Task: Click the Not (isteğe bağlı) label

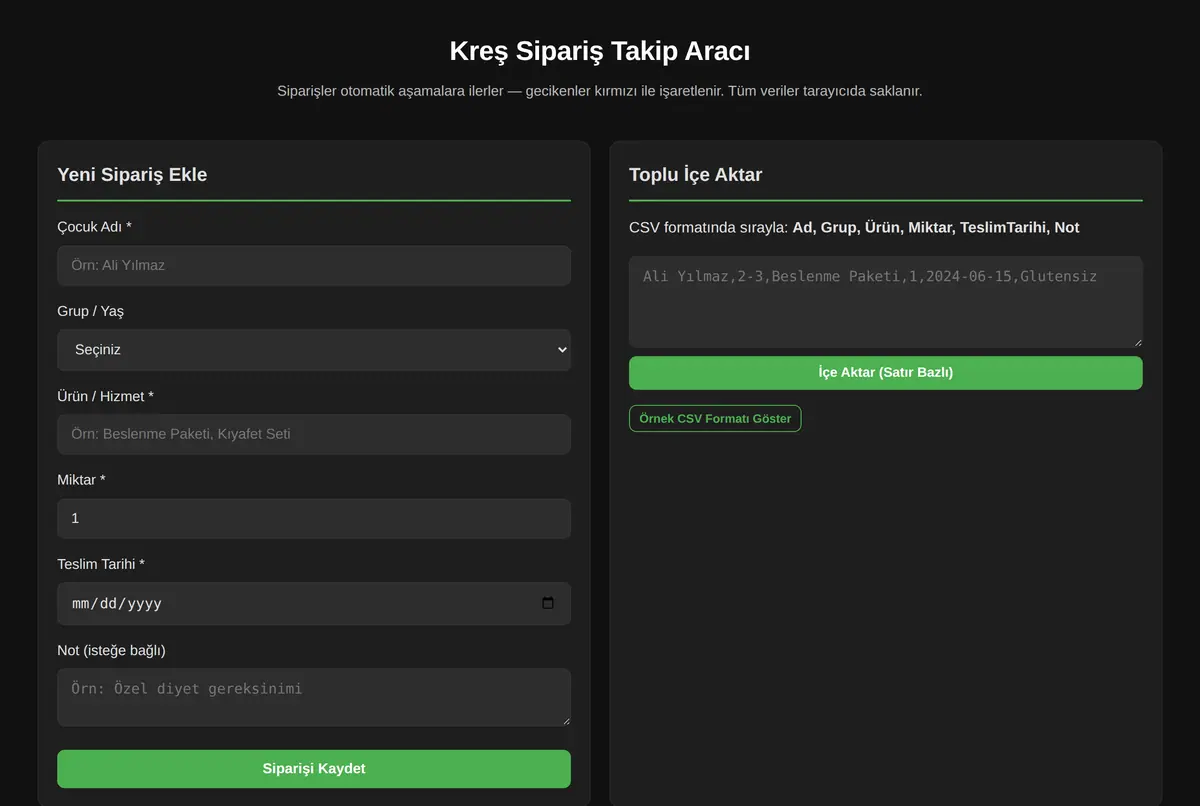Action: [111, 650]
